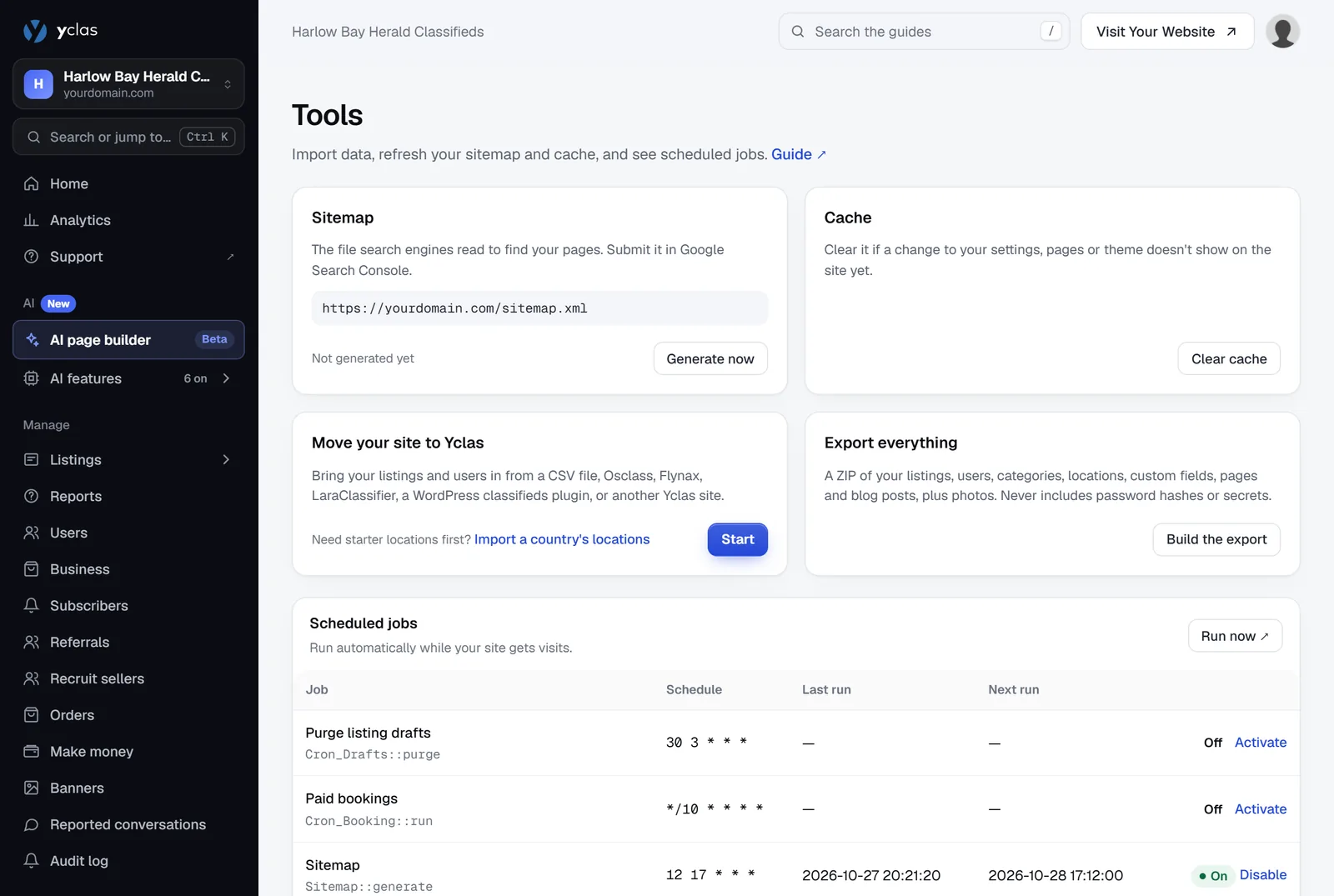Click the Banners image icon
Image resolution: width=1334 pixels, height=896 pixels.
pos(32,788)
